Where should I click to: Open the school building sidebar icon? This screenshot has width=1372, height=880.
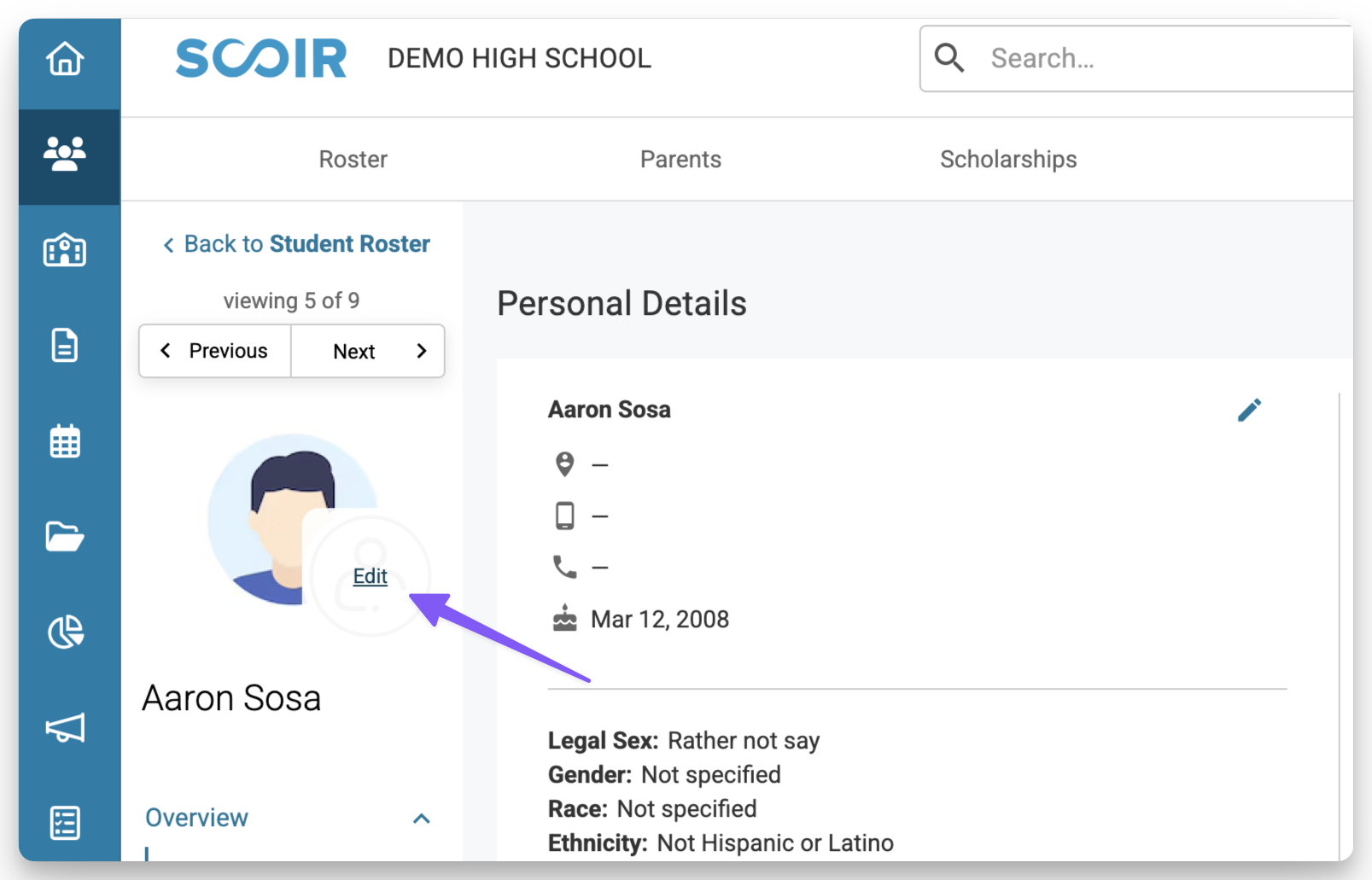coord(65,250)
